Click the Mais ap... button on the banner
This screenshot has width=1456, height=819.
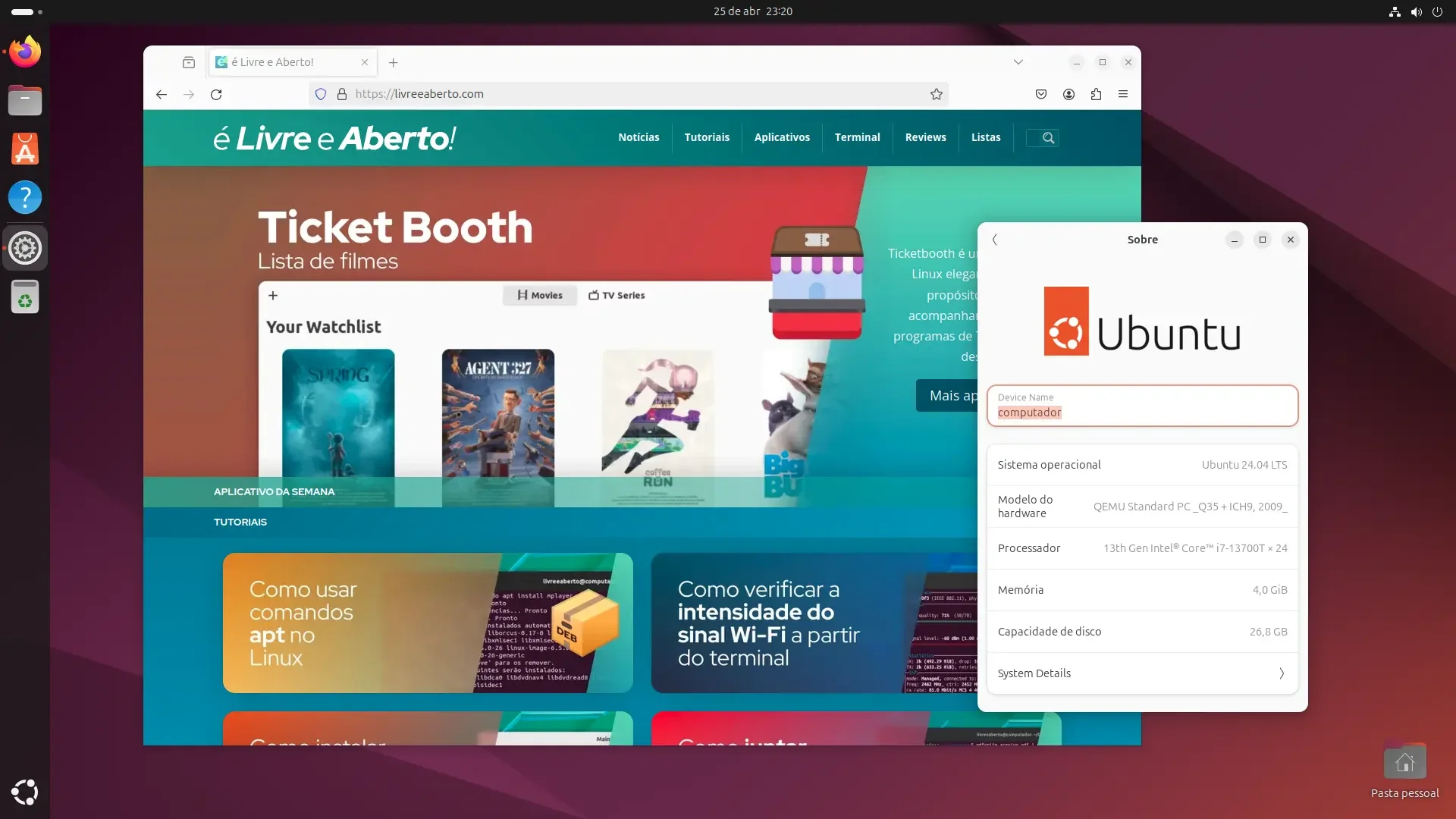point(947,396)
